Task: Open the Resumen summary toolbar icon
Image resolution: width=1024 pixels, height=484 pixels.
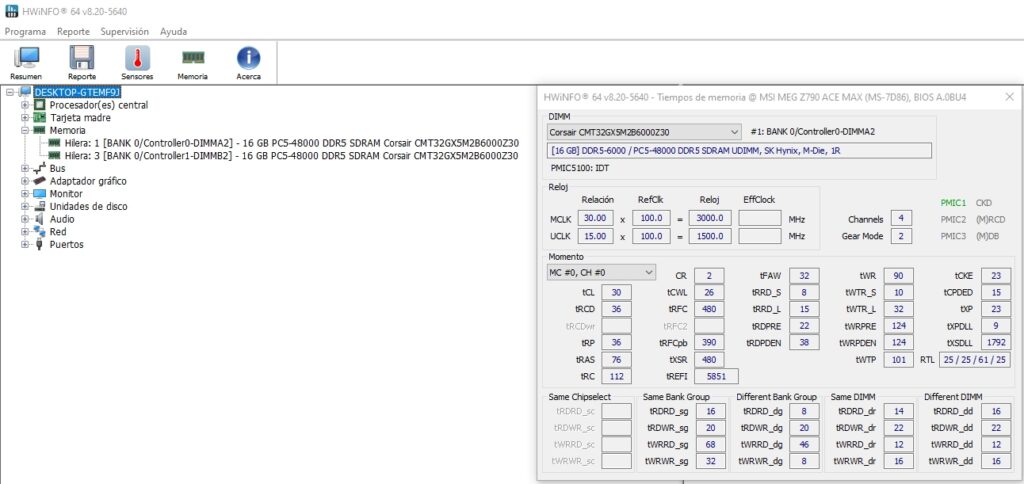Action: tap(26, 58)
